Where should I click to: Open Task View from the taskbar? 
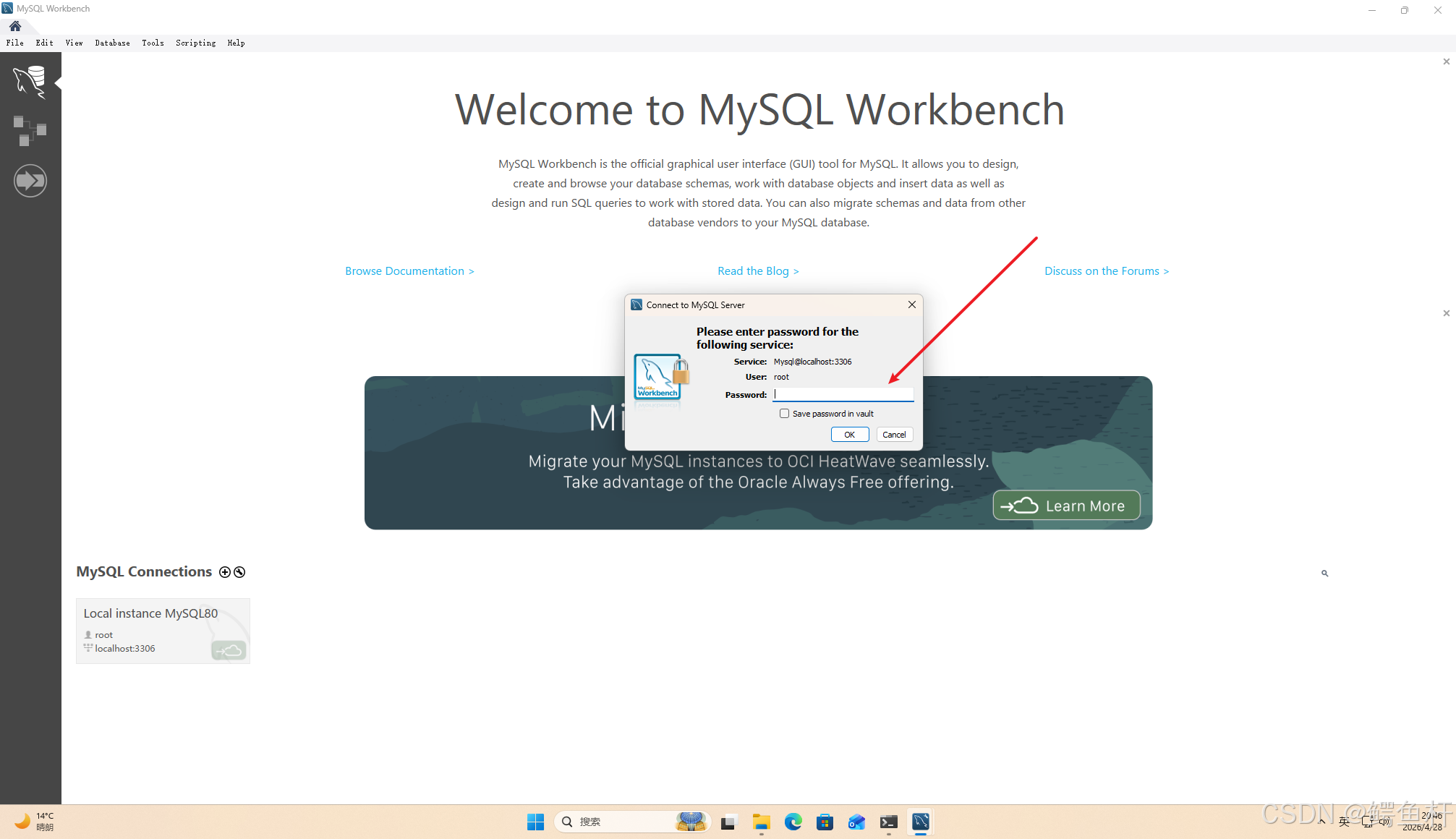pyautogui.click(x=728, y=822)
